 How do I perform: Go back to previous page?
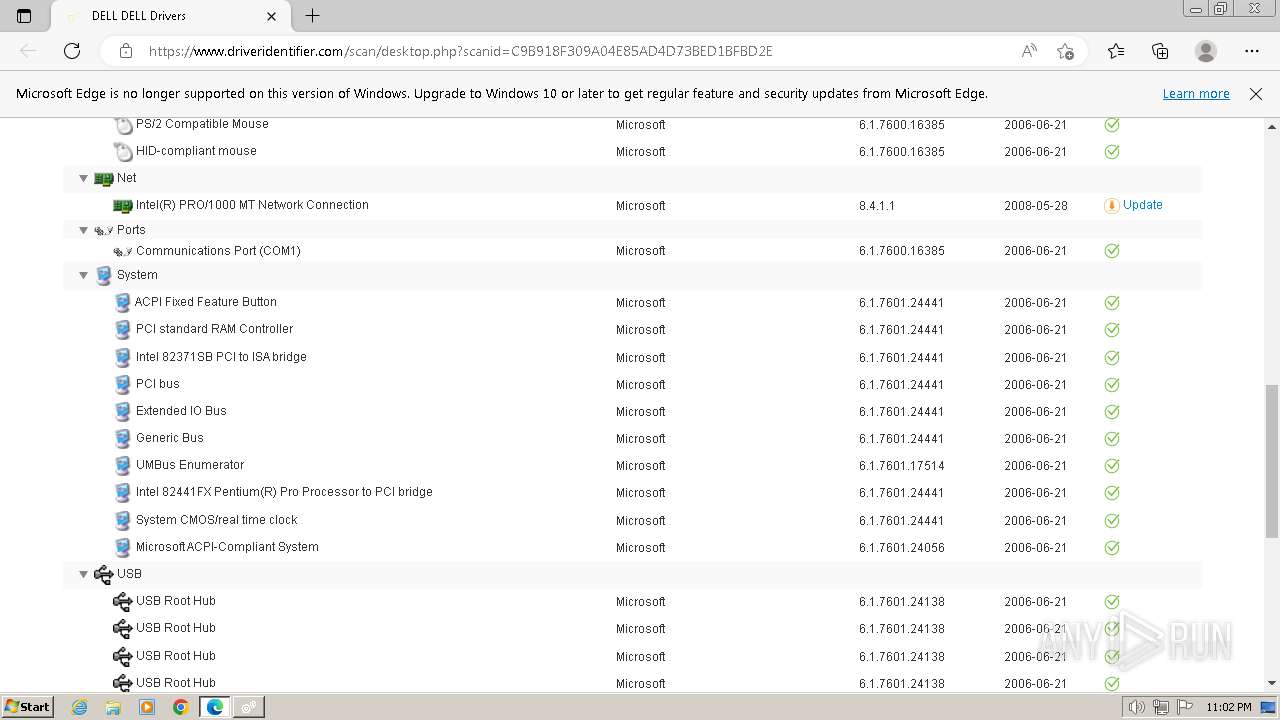click(x=28, y=51)
